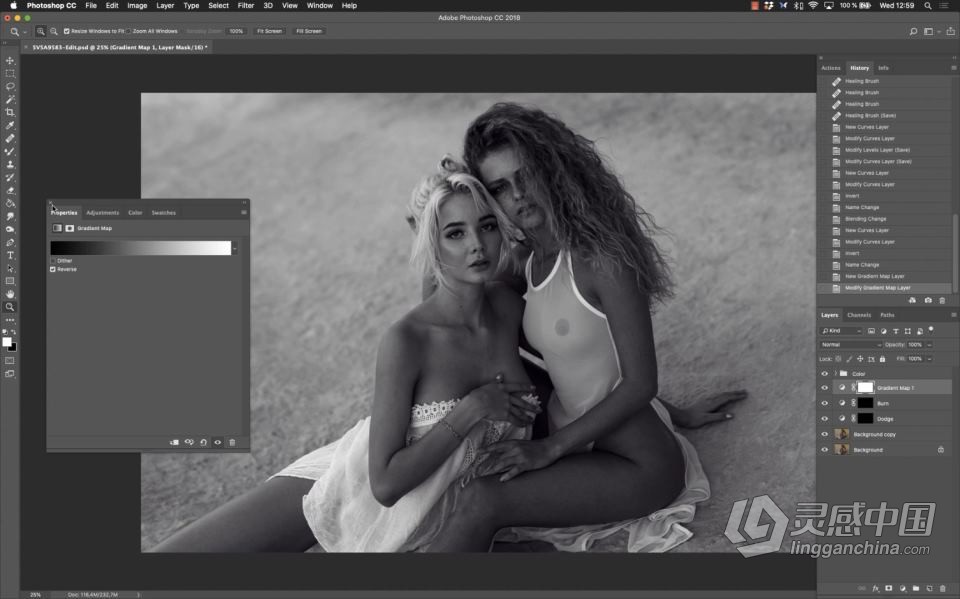Screen dimensions: 960x599
Task: Click the Fit Screen button
Action: (270, 31)
